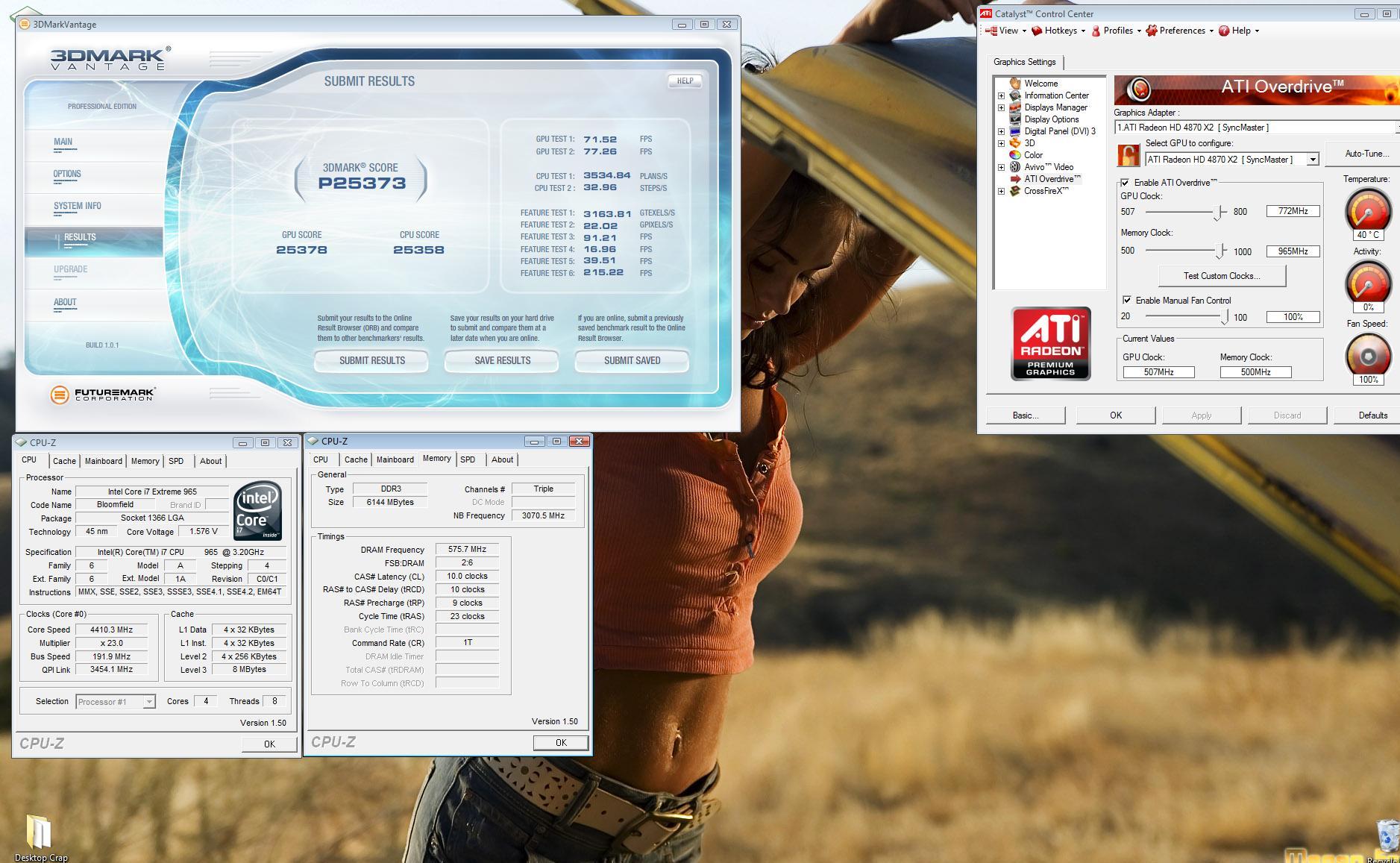Adjust the manual fan speed slider
Viewport: 1400px width, 863px height.
coord(1224,316)
